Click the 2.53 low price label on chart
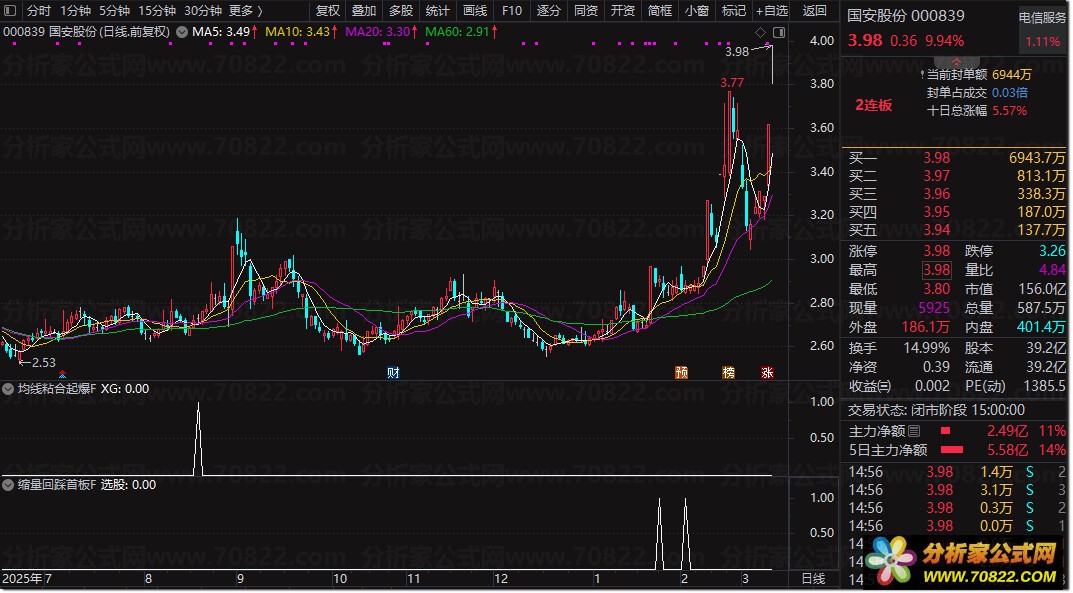This screenshot has height=593, width=1073. 43,363
